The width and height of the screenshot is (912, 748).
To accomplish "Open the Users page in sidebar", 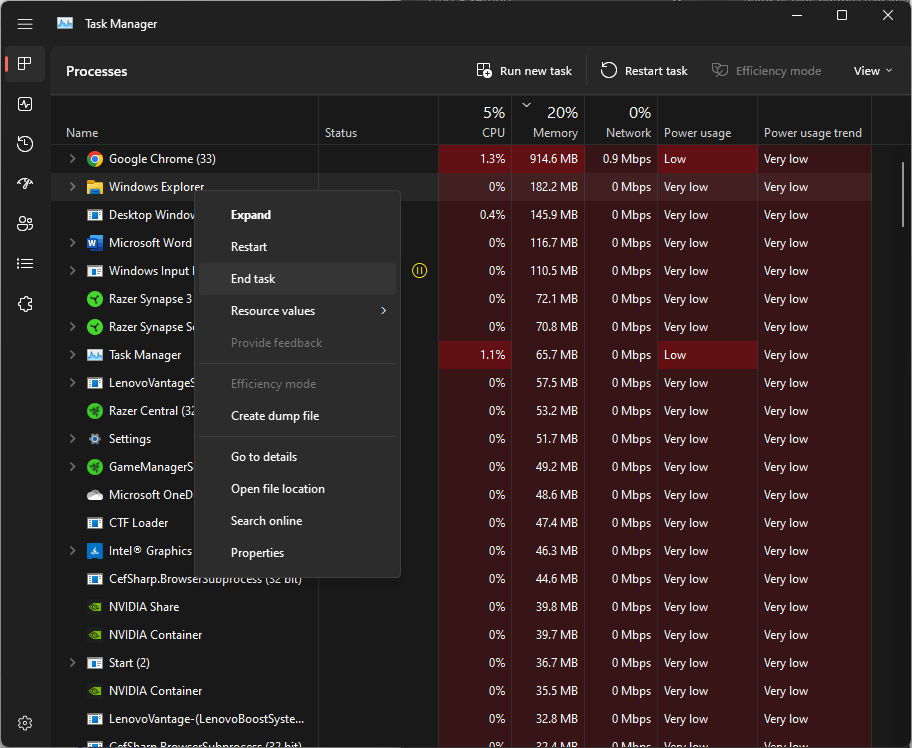I will click(24, 224).
